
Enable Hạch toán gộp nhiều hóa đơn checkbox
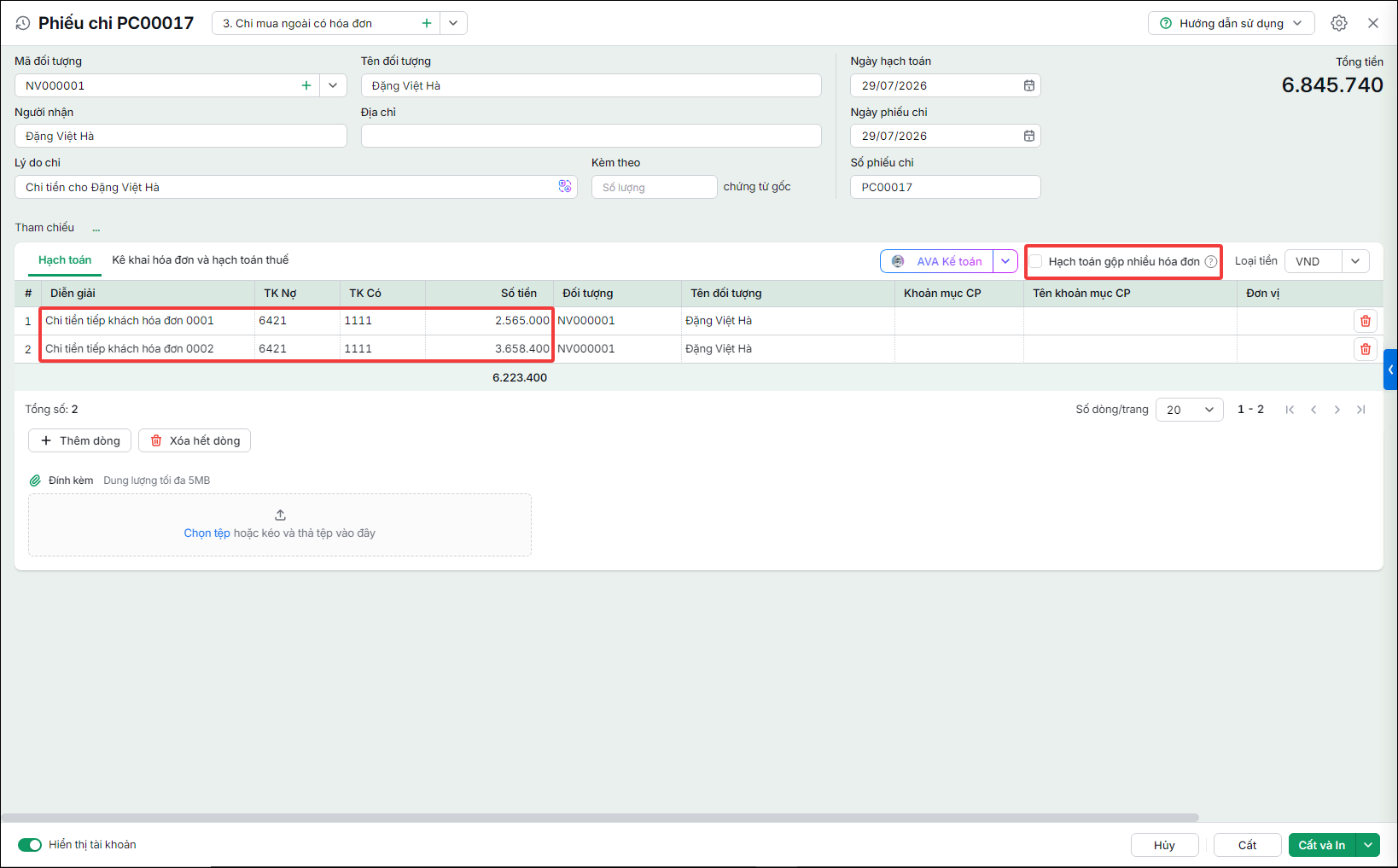pyautogui.click(x=1035, y=261)
